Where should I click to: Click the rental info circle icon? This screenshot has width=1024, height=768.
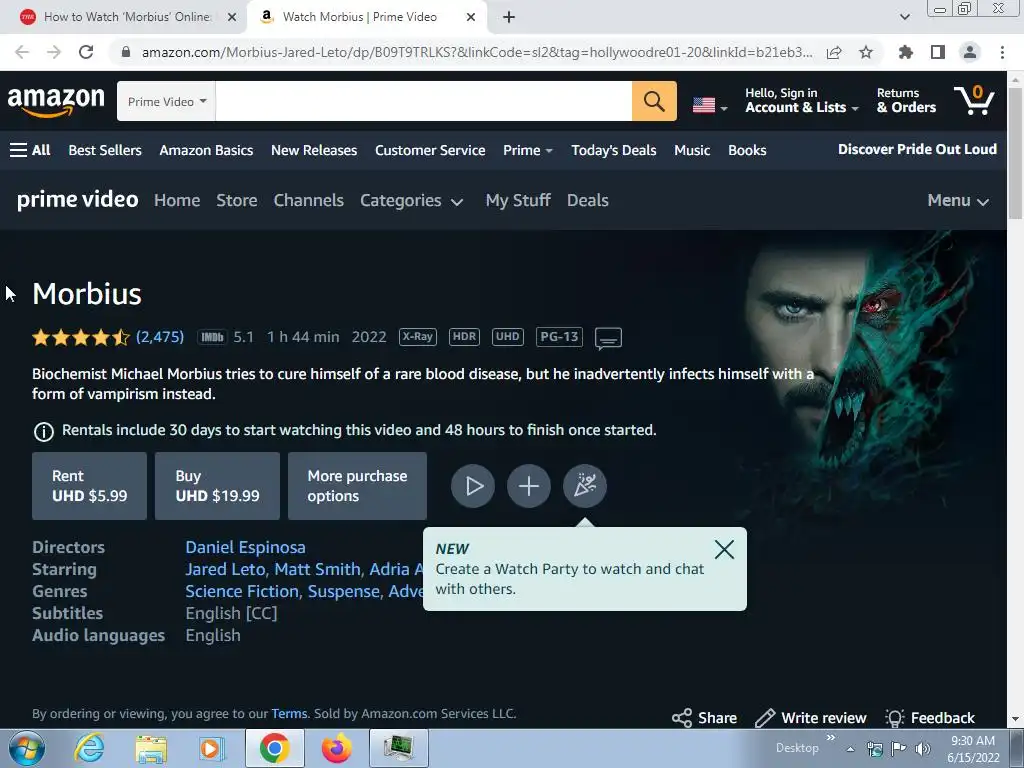[x=44, y=431]
